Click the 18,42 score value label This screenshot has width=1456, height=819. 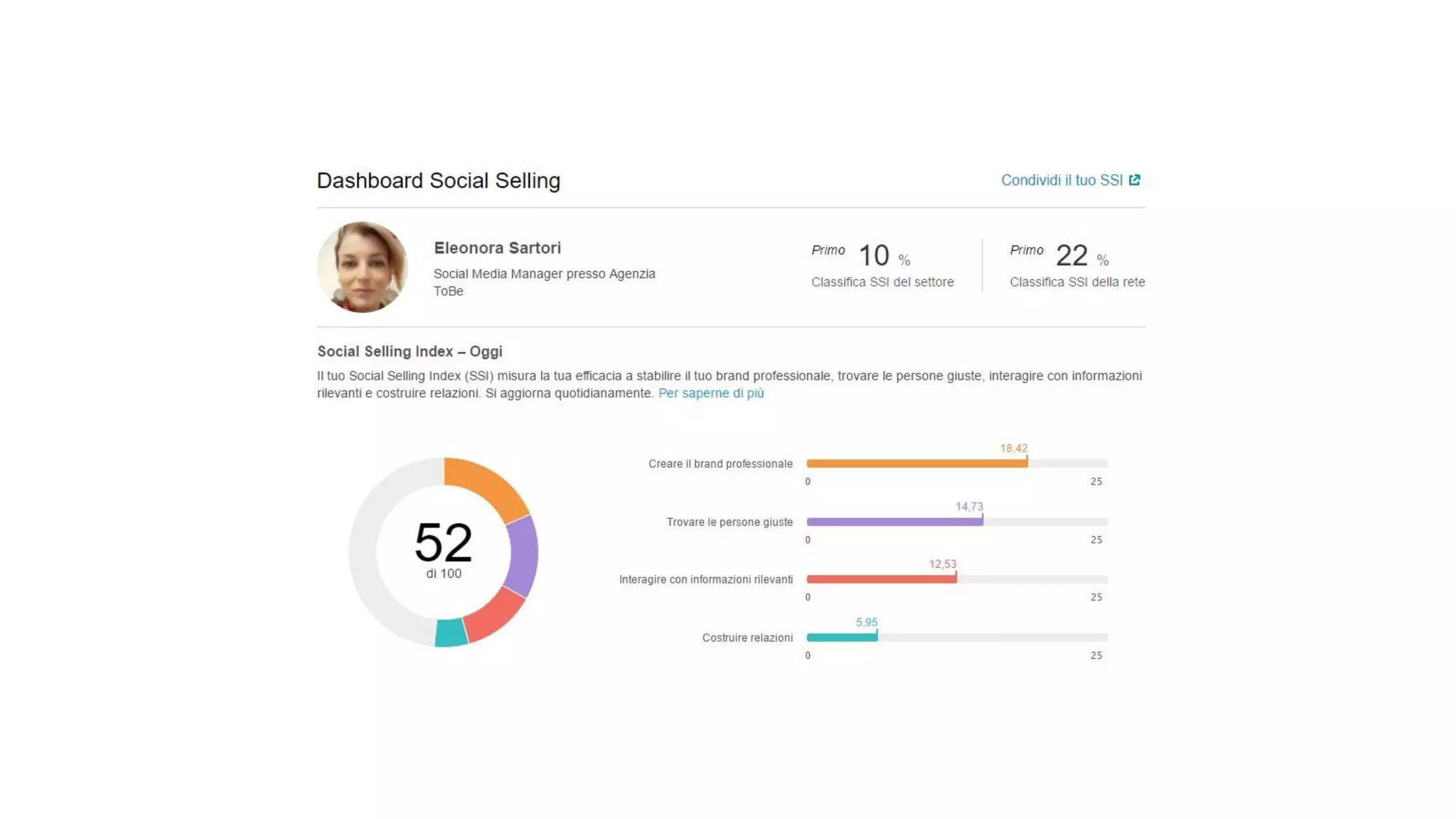tap(1013, 449)
